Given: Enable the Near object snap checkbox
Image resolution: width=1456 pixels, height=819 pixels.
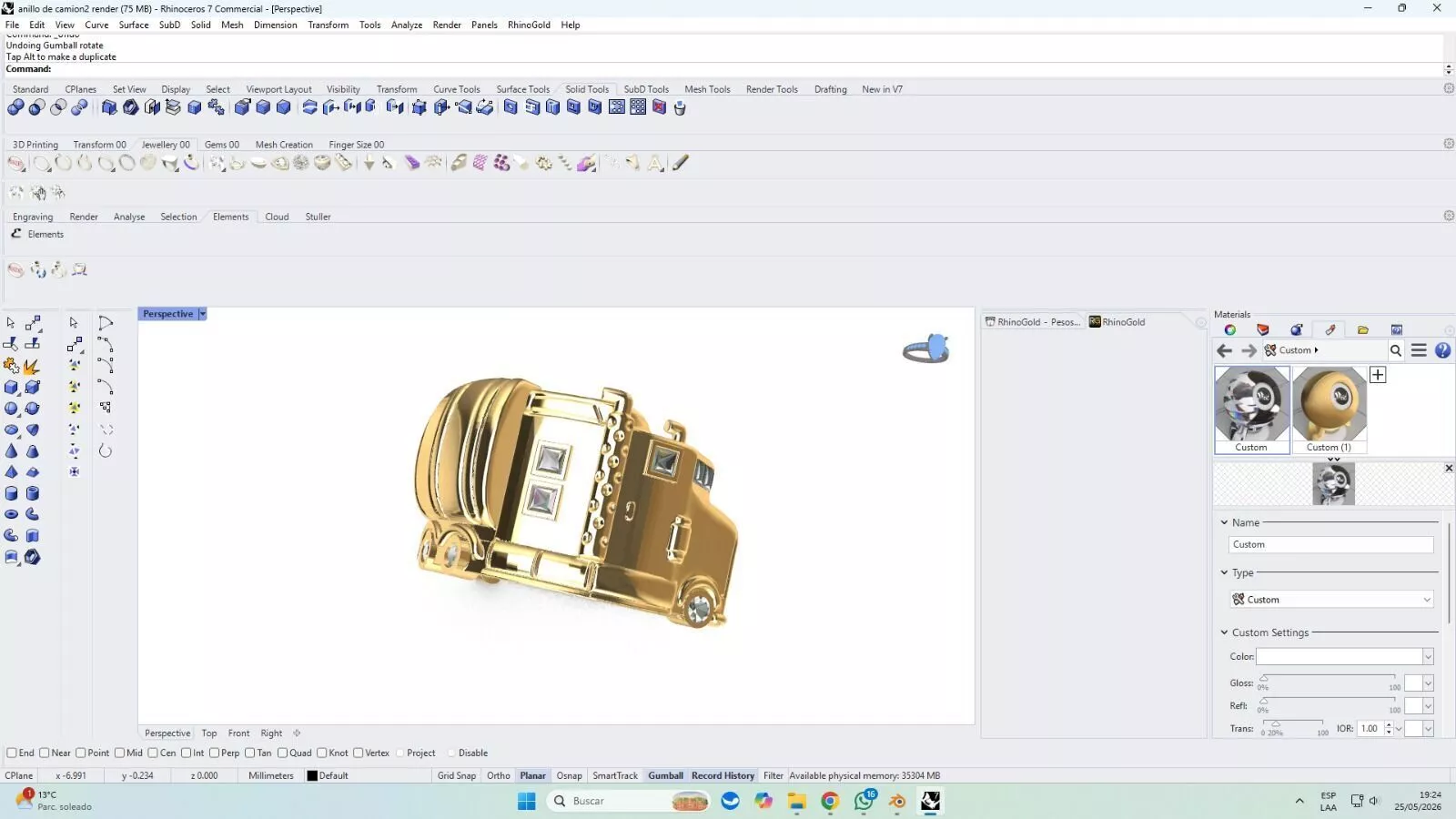Looking at the screenshot, I should click(x=44, y=753).
